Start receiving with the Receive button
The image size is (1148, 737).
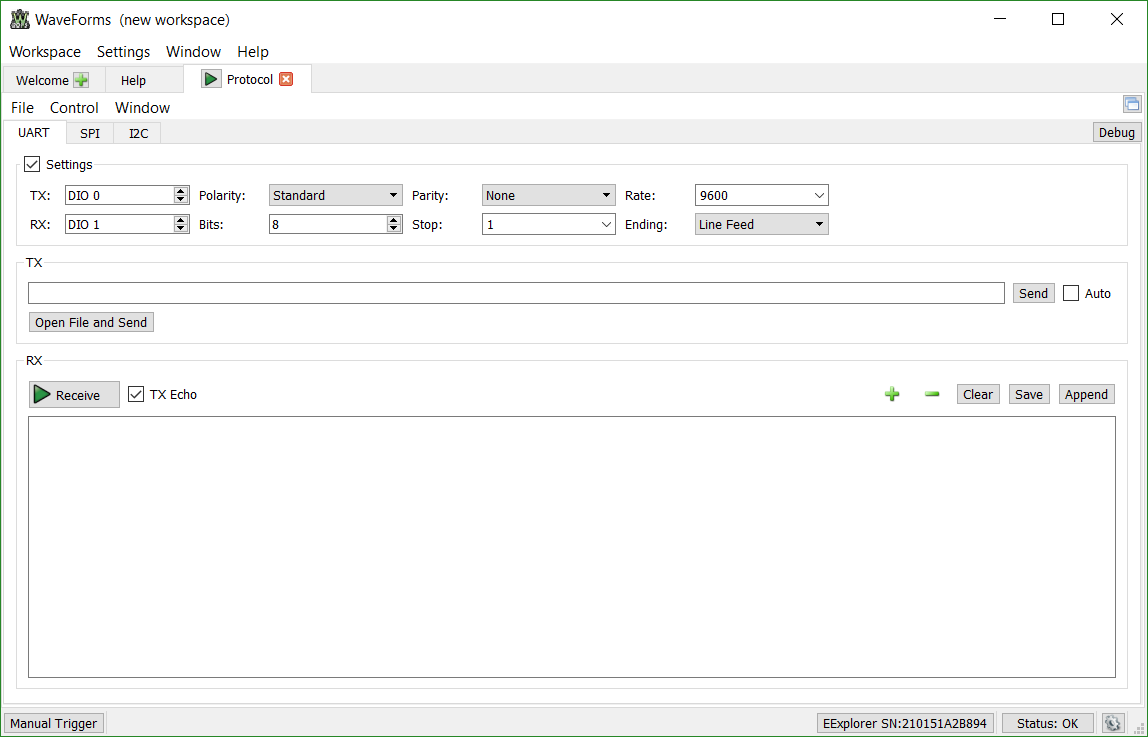75,394
